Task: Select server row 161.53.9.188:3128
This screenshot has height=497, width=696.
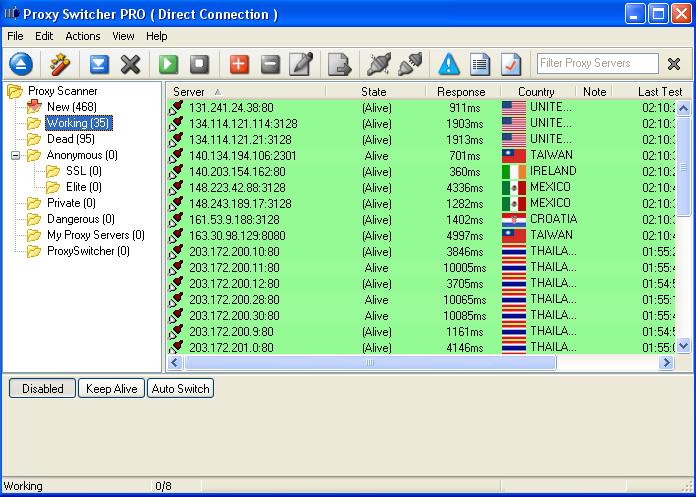Action: pyautogui.click(x=422, y=220)
